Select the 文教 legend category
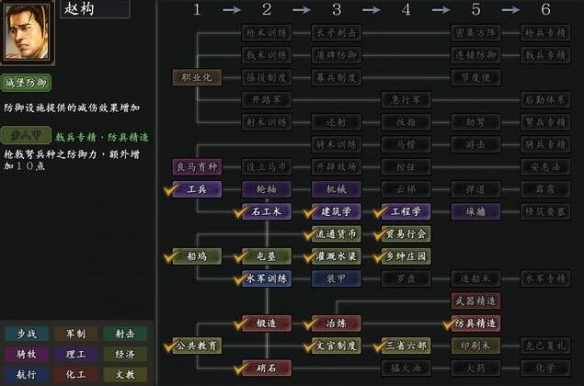This screenshot has width=584, height=386. pyautogui.click(x=125, y=374)
